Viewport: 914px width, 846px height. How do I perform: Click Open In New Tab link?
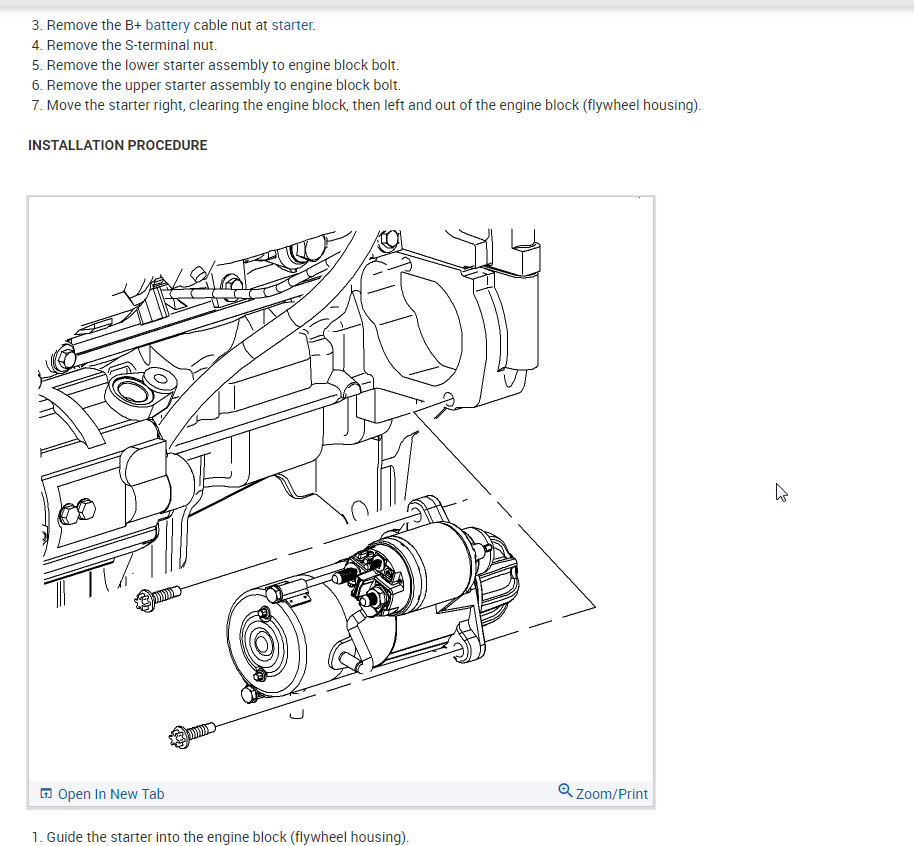coord(111,794)
